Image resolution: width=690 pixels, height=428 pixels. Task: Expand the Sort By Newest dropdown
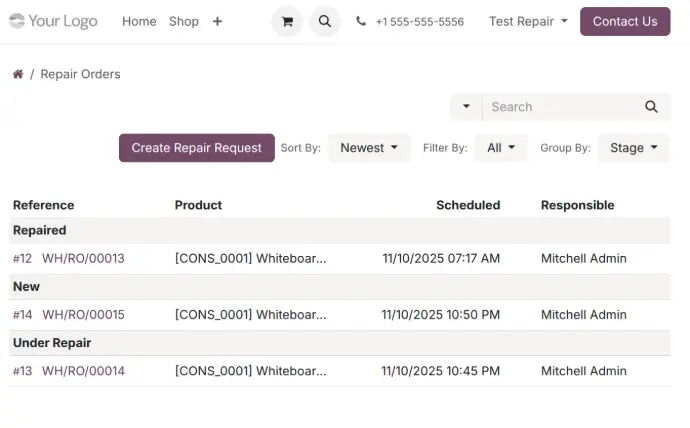click(369, 148)
